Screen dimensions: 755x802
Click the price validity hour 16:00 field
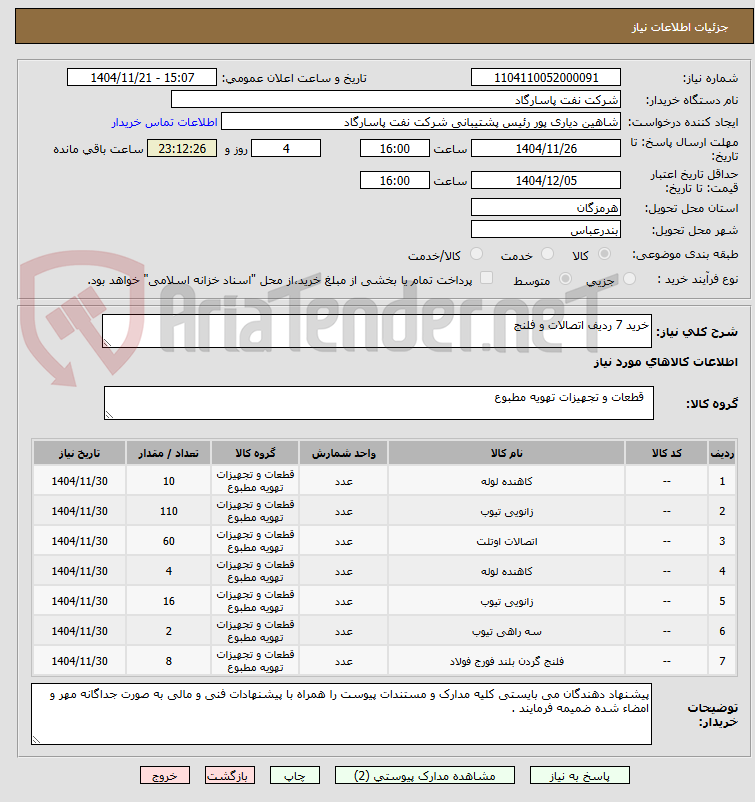tap(394, 180)
